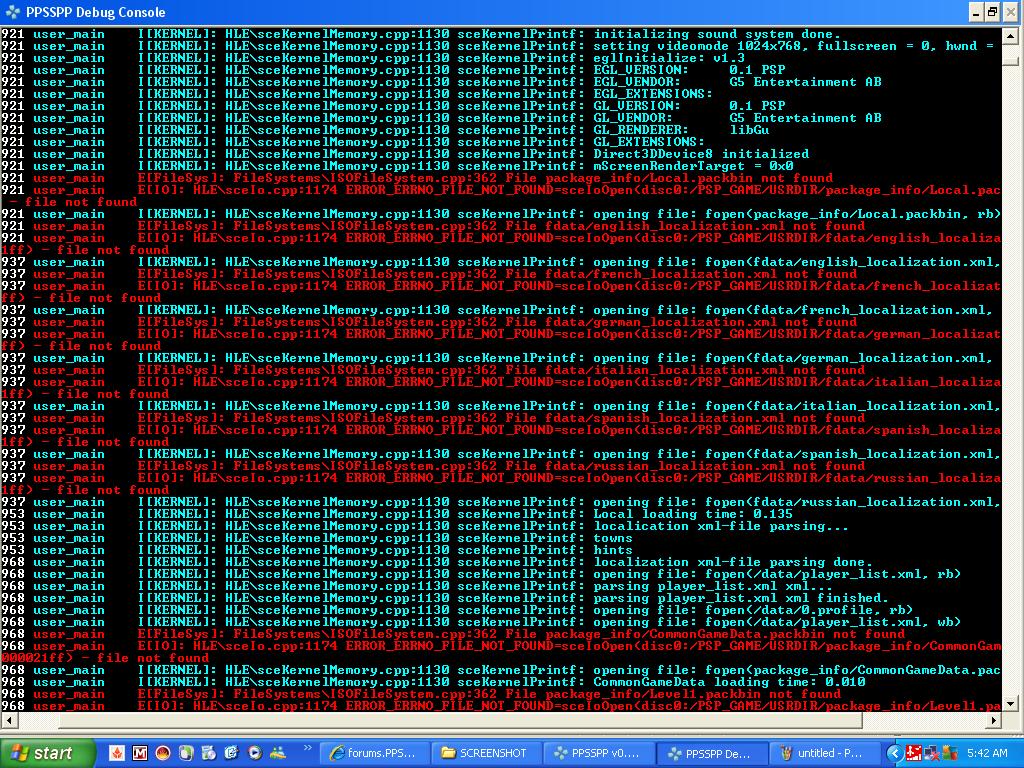Show hidden system tray icons
This screenshot has width=1024, height=768.
894,753
